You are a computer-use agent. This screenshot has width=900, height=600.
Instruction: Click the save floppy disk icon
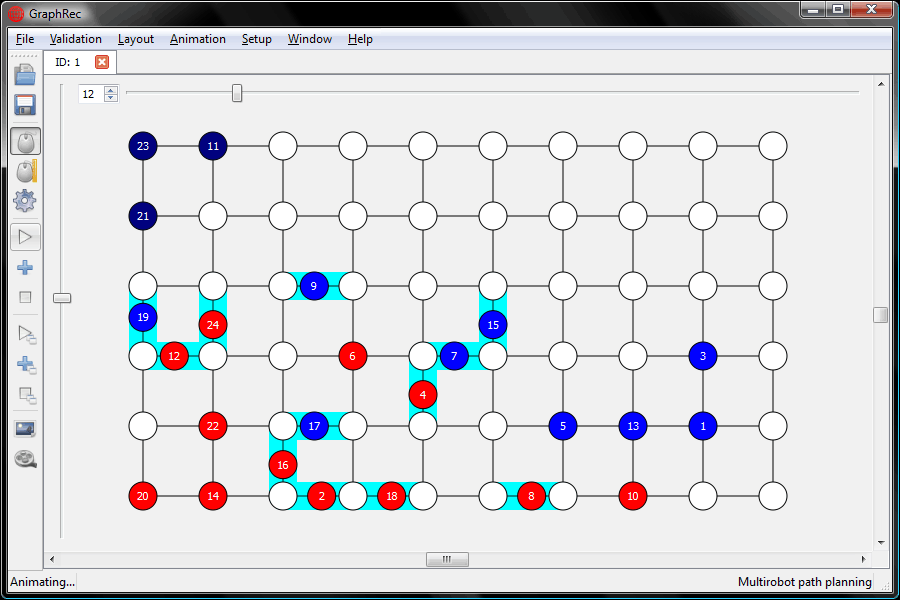tap(25, 105)
